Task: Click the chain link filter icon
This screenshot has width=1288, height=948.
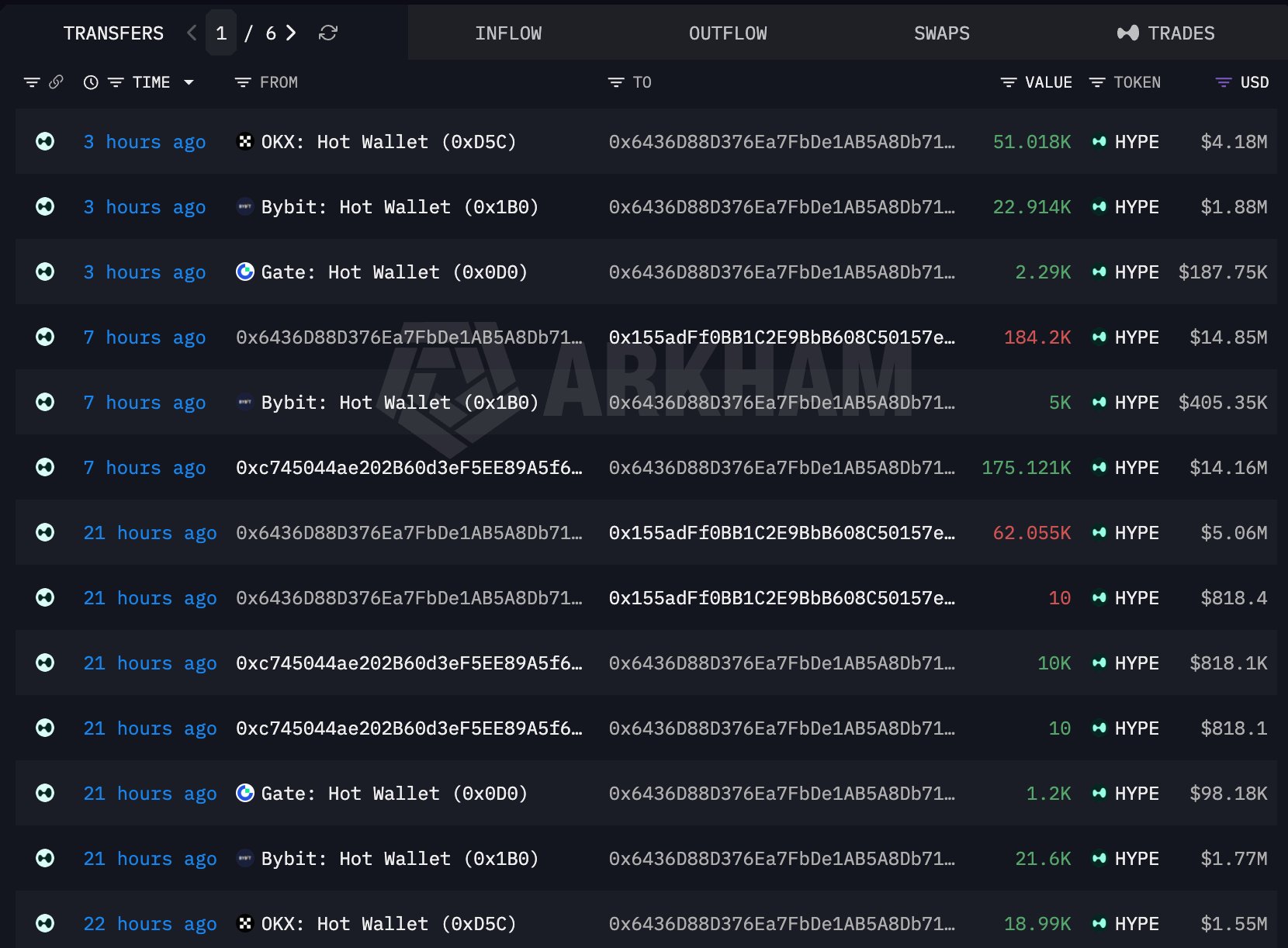Action: (56, 82)
